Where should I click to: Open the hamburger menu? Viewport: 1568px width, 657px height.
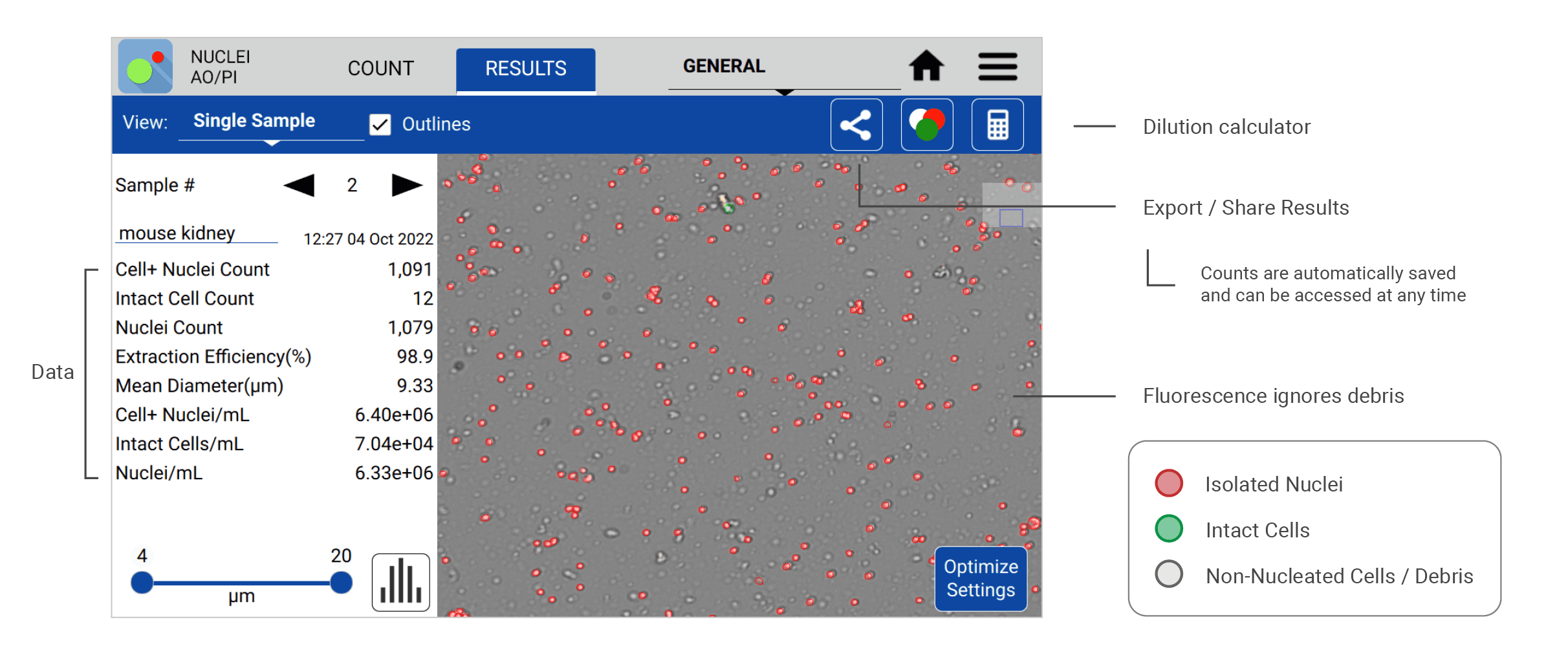(x=997, y=65)
